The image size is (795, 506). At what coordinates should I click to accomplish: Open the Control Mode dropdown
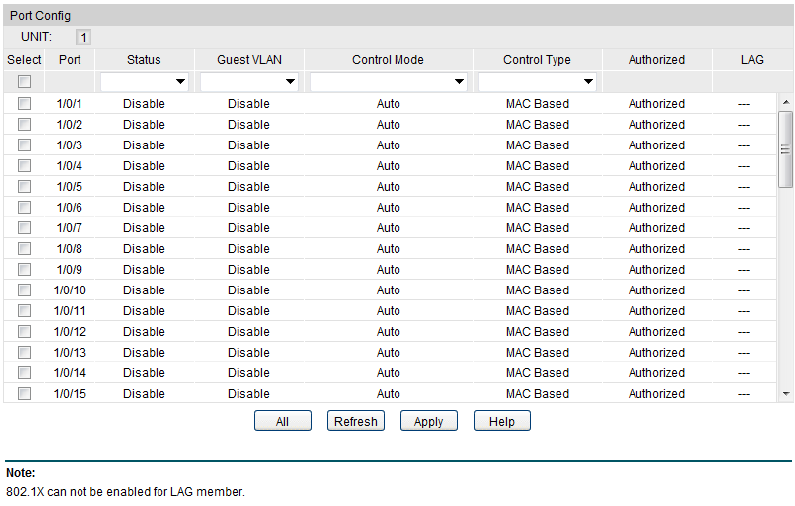pos(388,81)
